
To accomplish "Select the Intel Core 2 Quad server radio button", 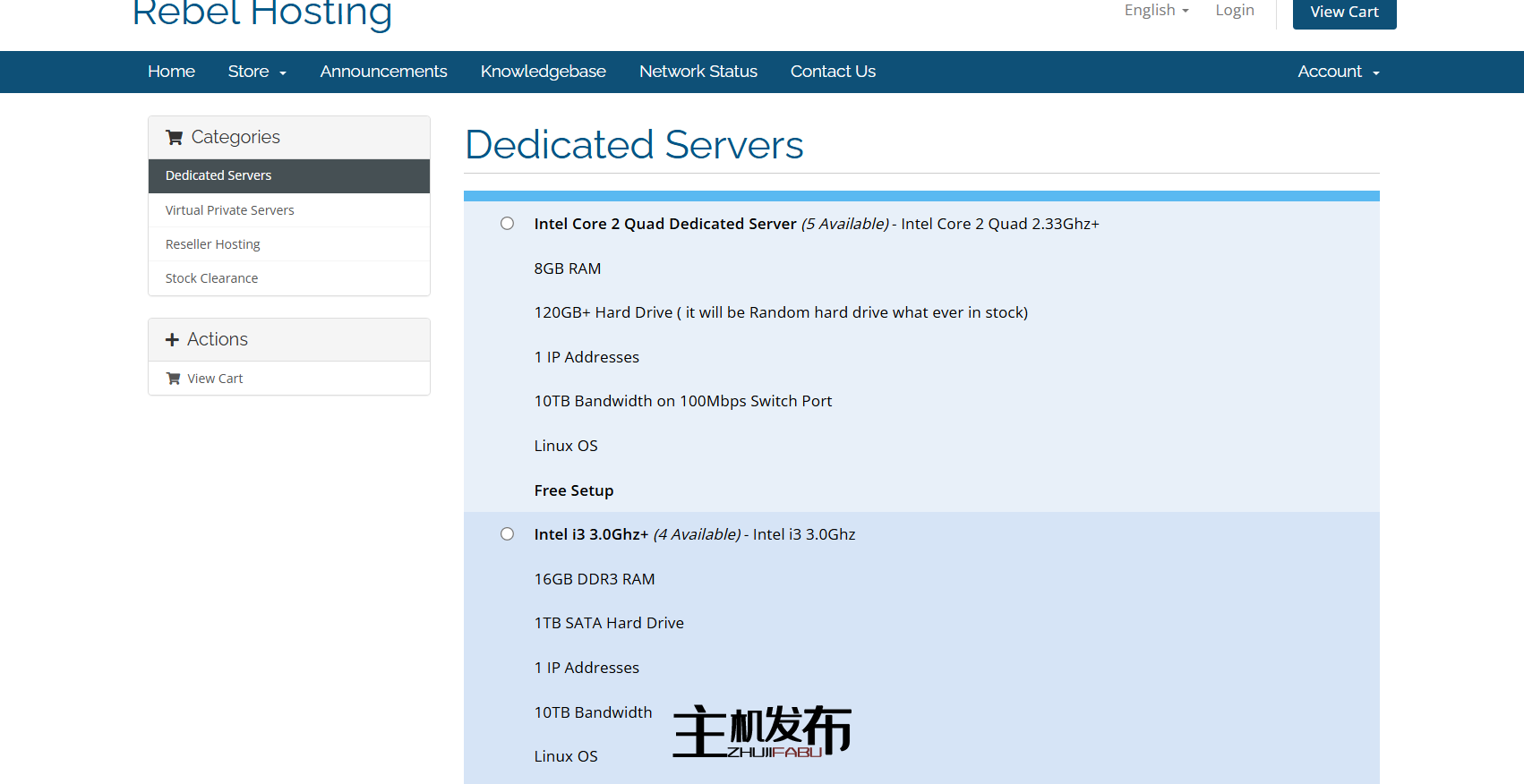I will pos(507,224).
